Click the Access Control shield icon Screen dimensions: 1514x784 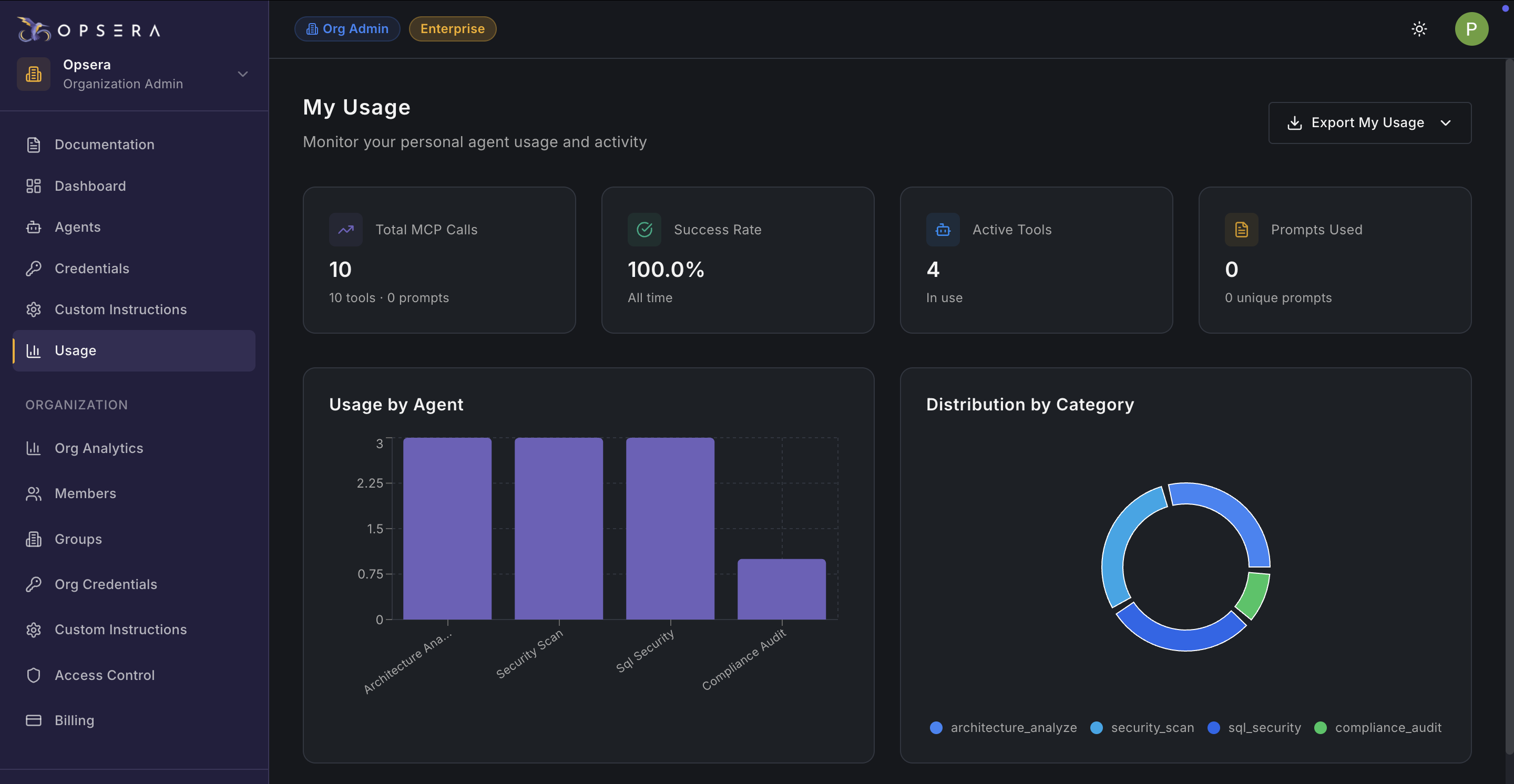(34, 675)
